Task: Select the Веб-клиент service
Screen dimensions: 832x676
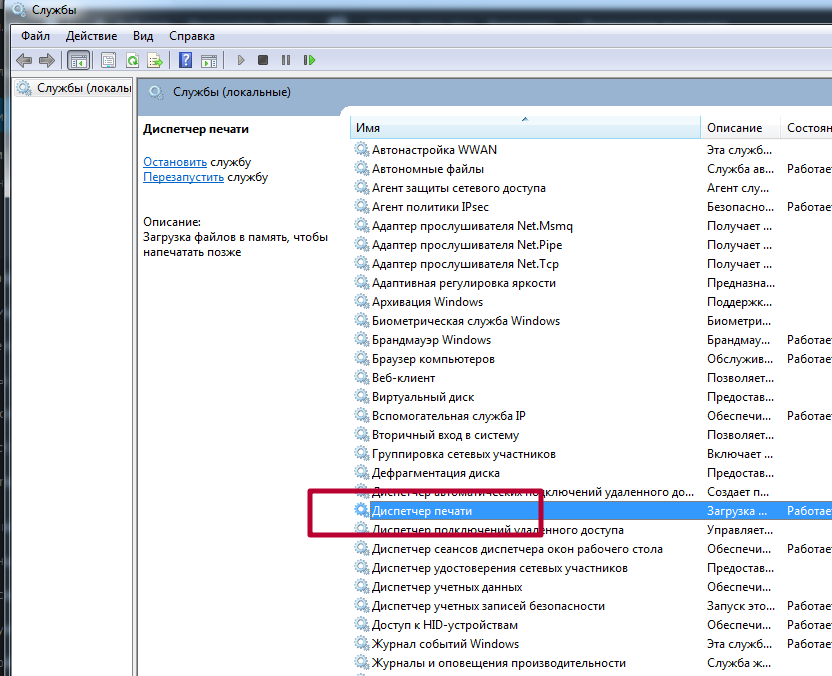Action: click(403, 378)
